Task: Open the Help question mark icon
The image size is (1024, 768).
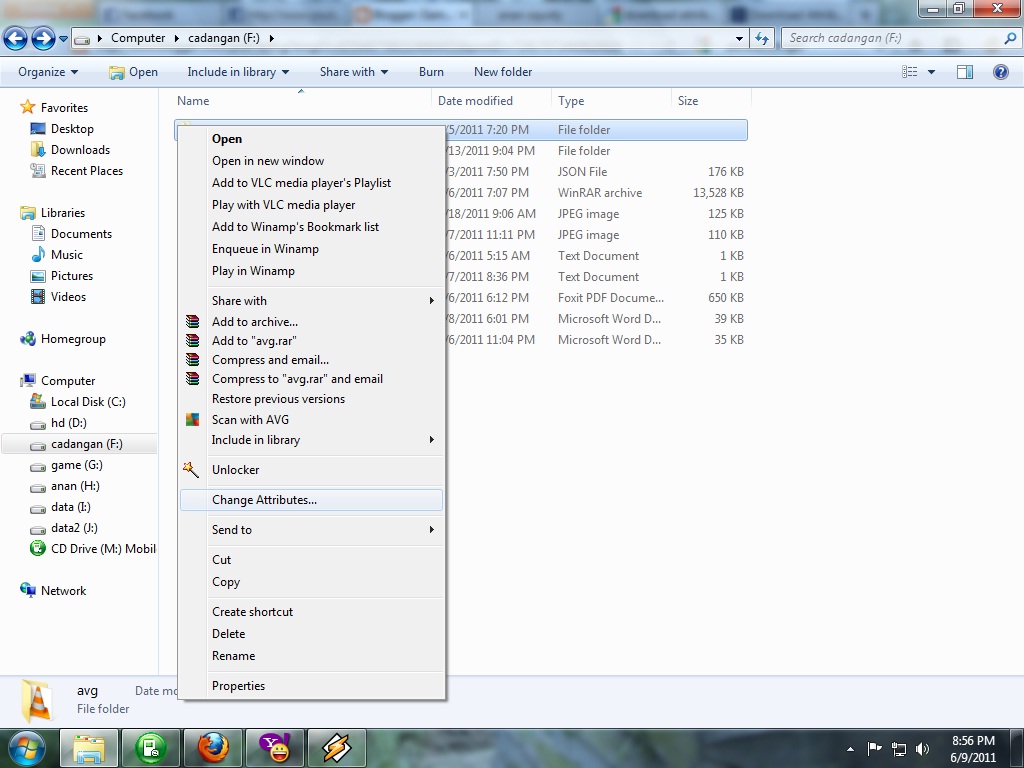Action: 1000,72
